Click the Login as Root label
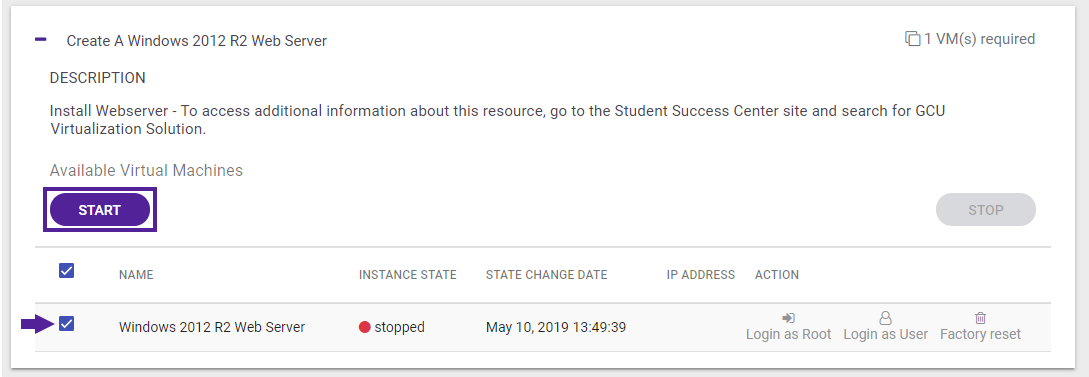This screenshot has height=377, width=1089. click(x=788, y=335)
